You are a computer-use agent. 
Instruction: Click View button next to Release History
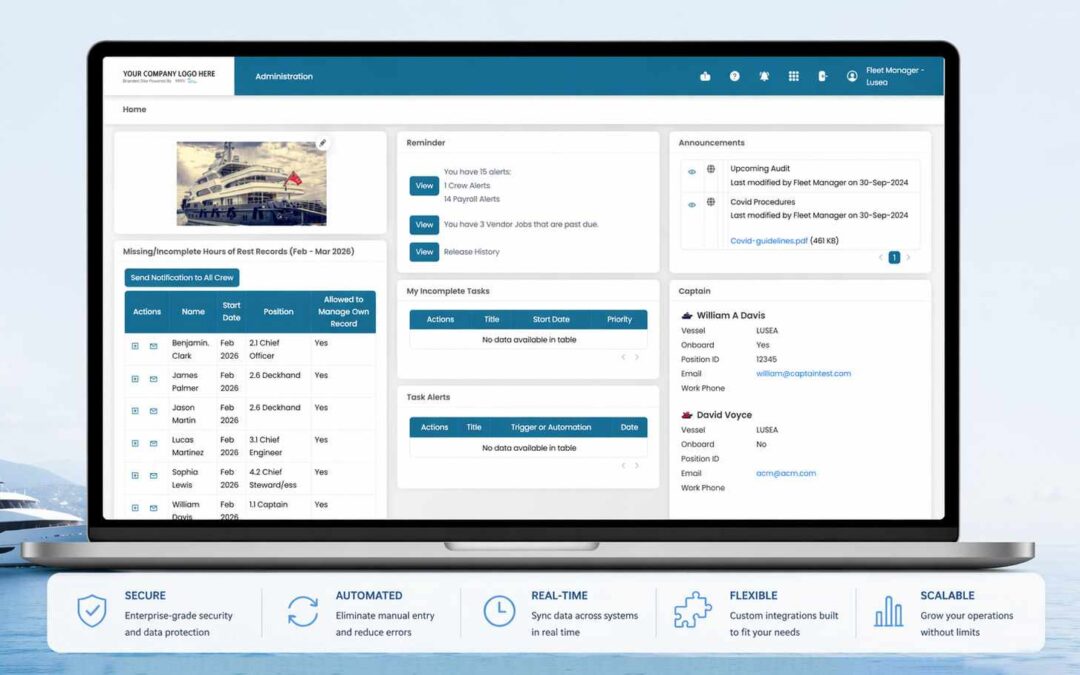(x=424, y=252)
